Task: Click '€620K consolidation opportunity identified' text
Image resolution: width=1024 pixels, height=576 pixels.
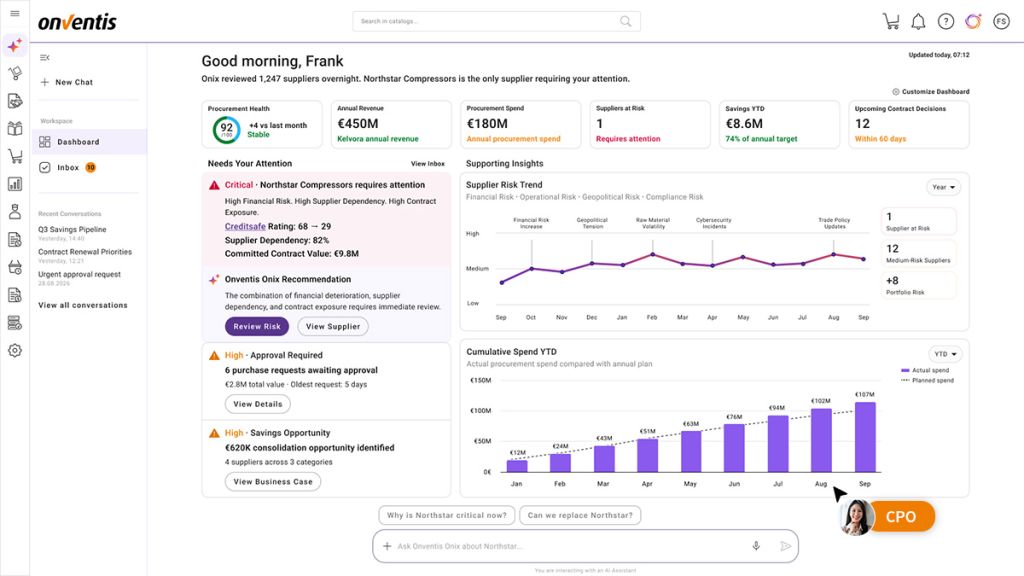Action: point(310,448)
